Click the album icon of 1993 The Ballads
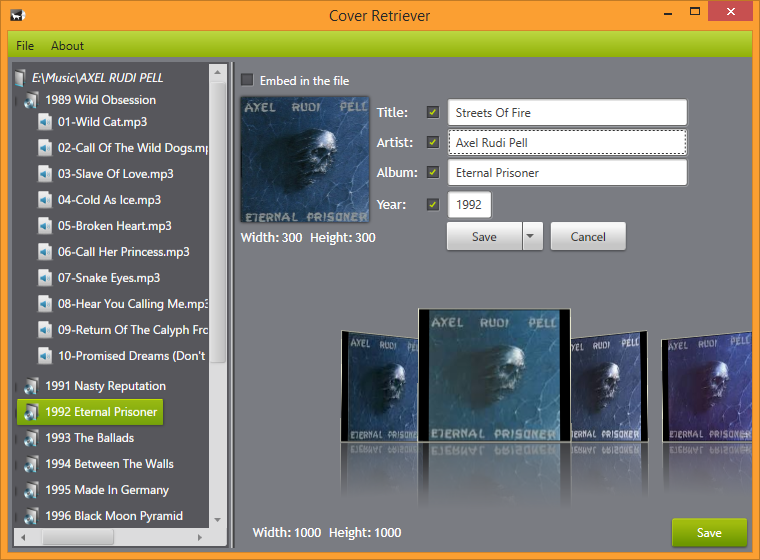The height and width of the screenshot is (560, 760). pyautogui.click(x=31, y=438)
